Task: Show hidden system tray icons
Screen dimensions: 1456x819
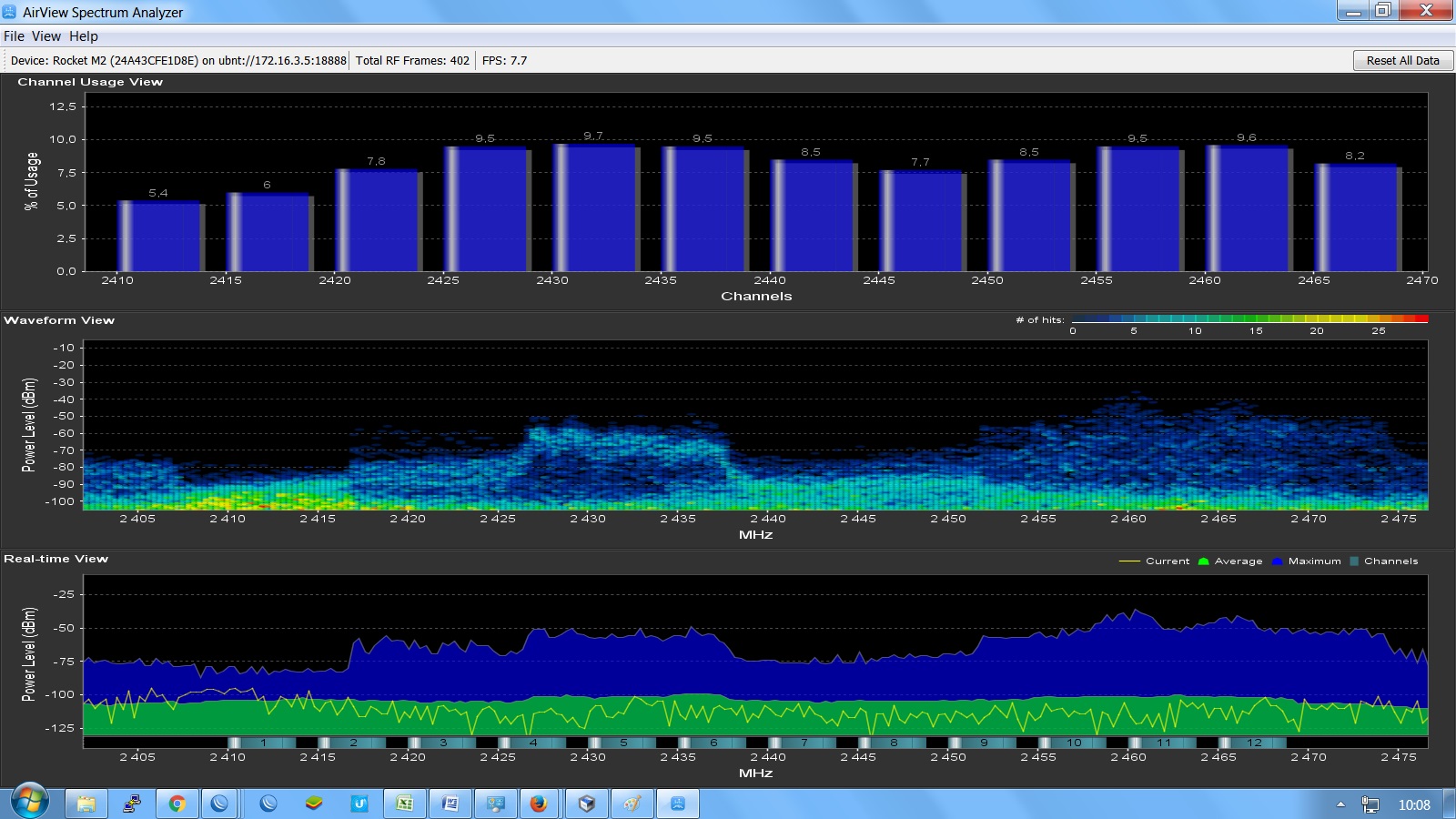Action: [1340, 804]
